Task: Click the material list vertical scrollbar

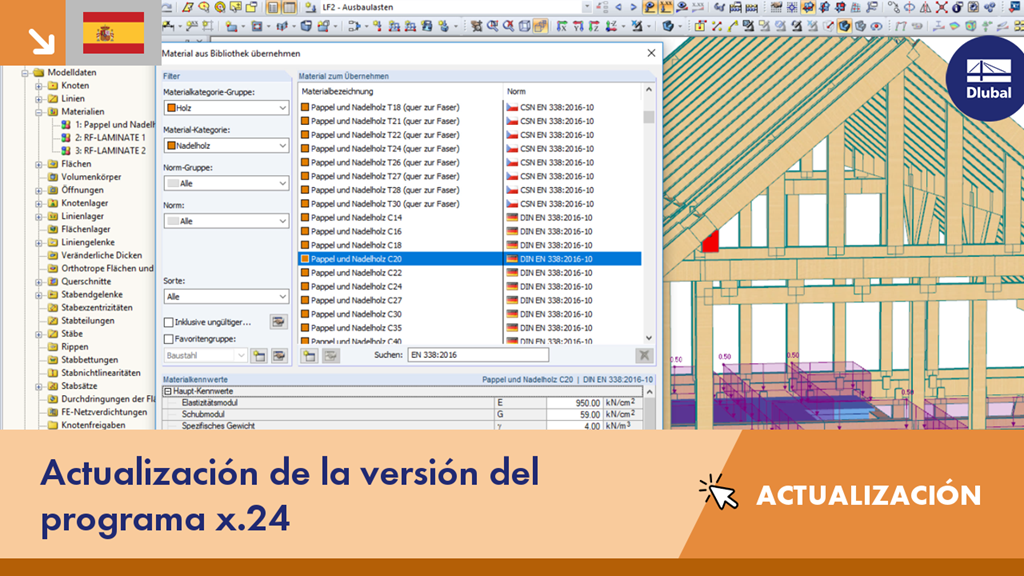Action: coord(648,214)
